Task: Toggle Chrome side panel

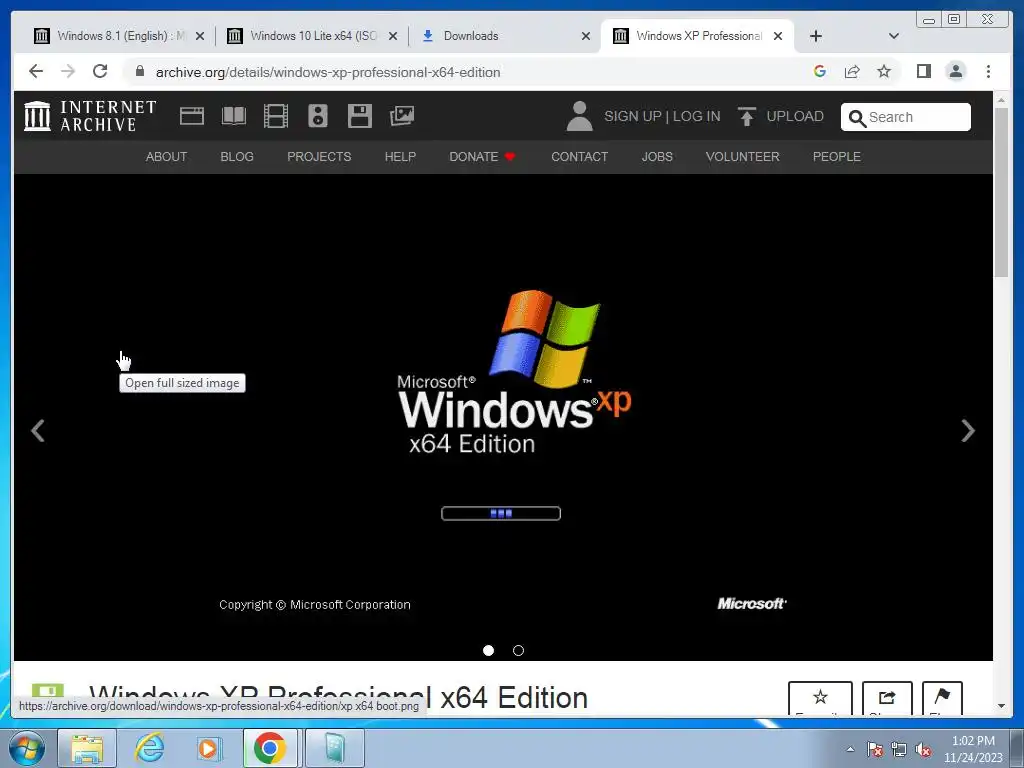Action: coord(923,71)
